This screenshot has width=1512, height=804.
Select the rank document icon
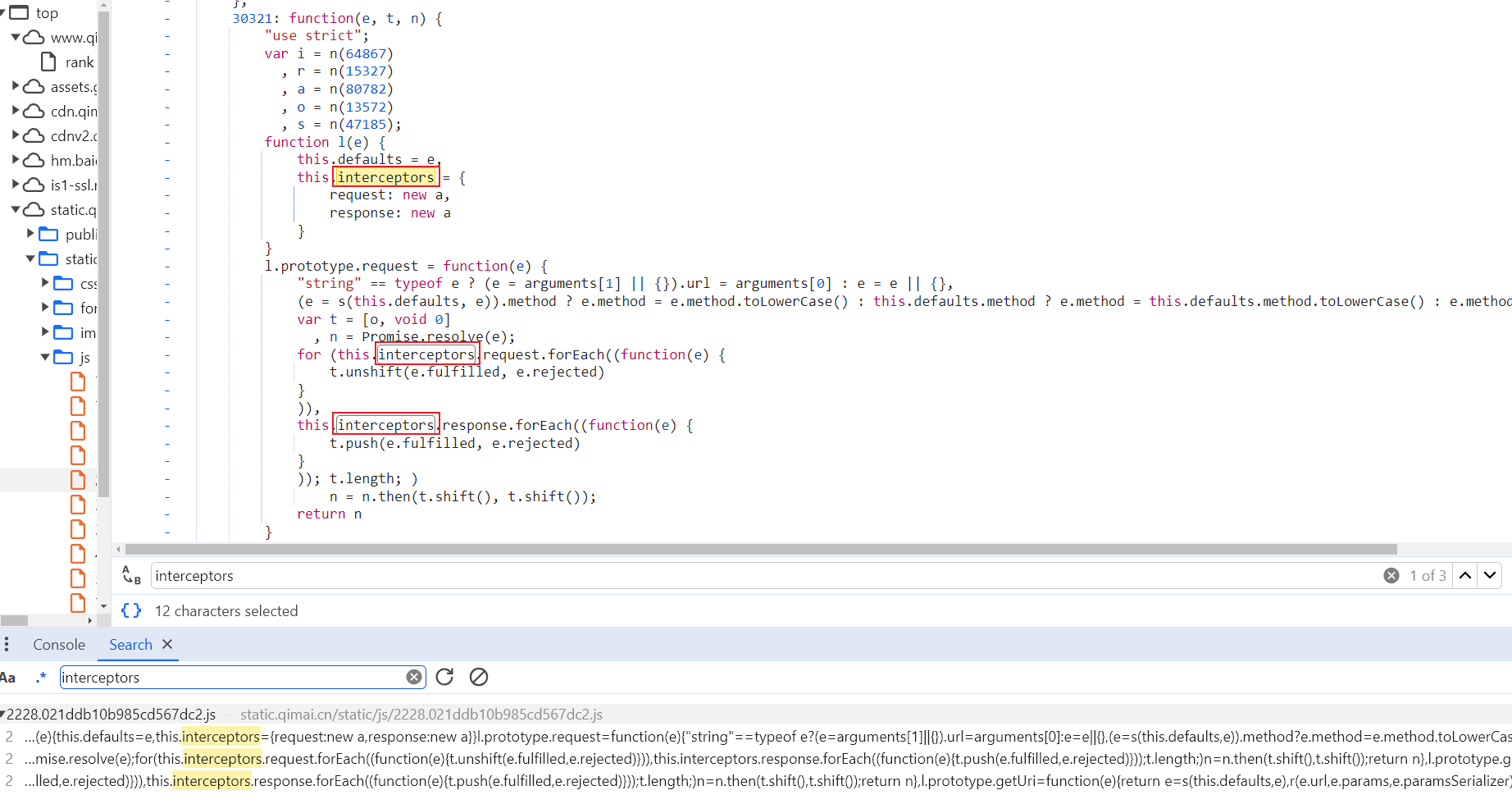click(48, 62)
